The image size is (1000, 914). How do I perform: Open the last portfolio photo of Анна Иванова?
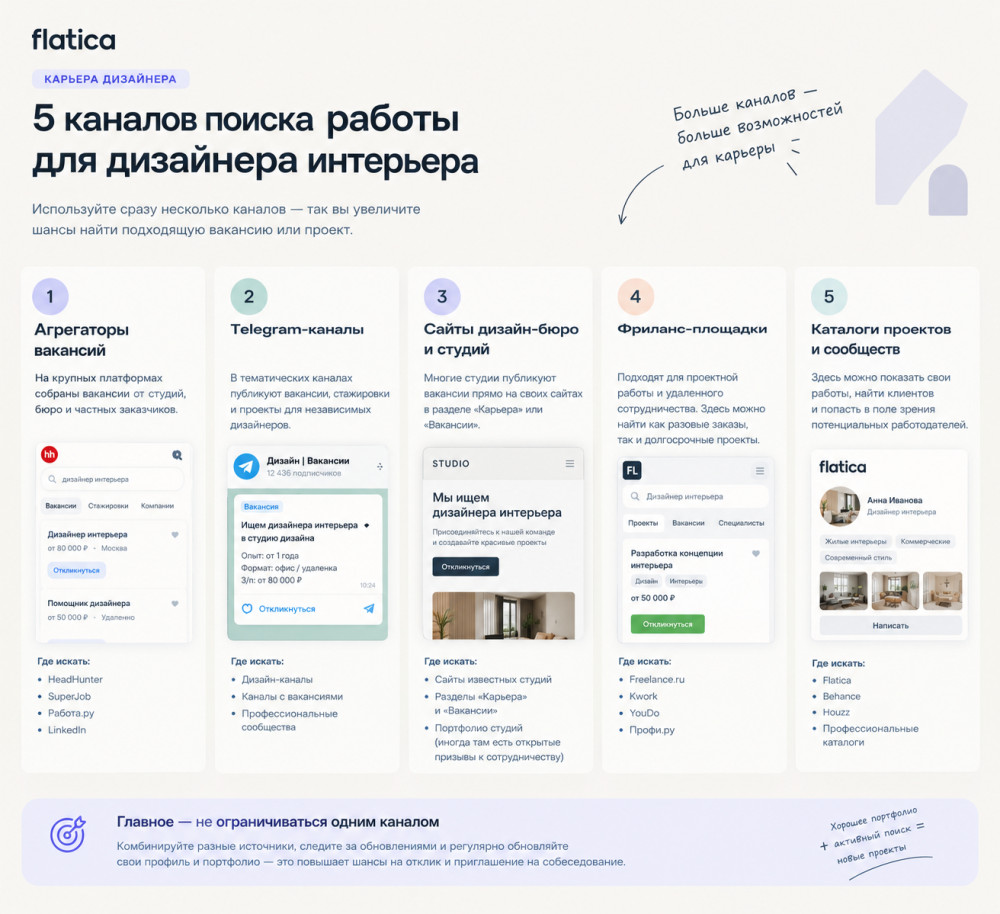(942, 591)
